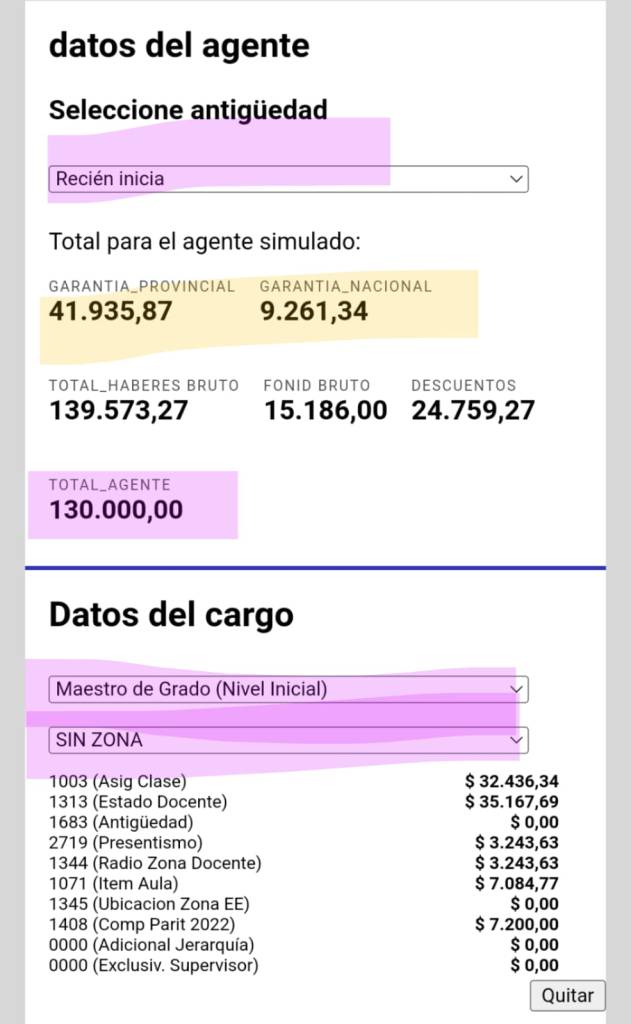Click the '2719 (Presentismo)' row label
631x1024 pixels.
[x=125, y=842]
